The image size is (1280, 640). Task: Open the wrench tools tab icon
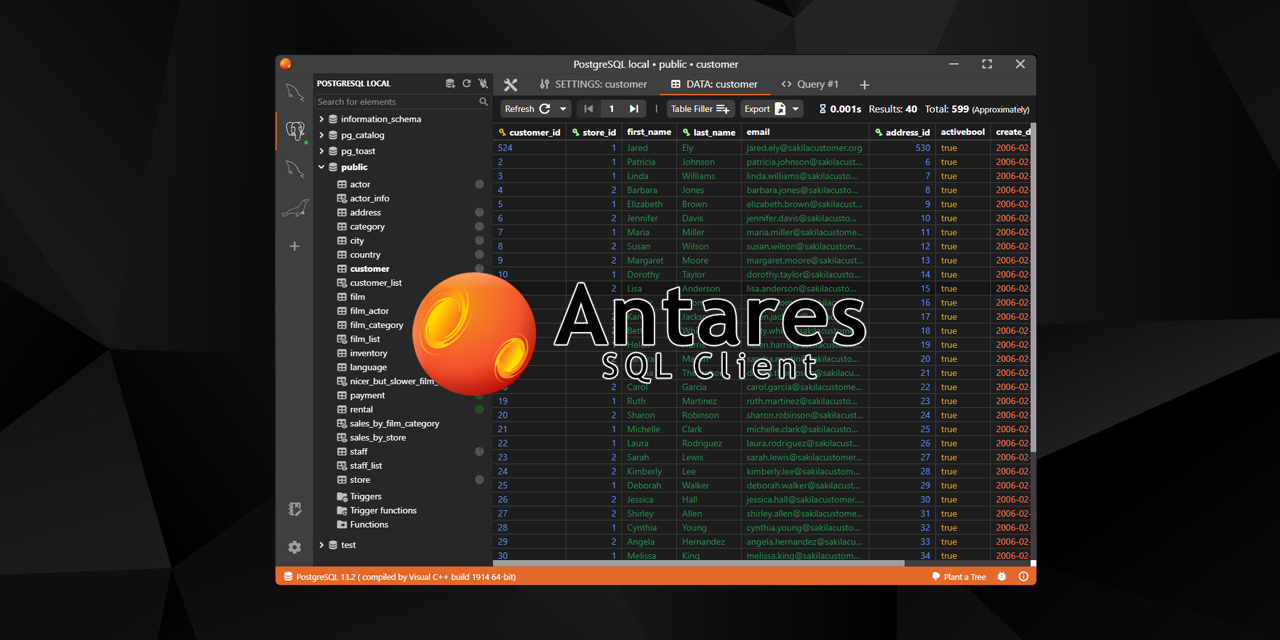click(x=511, y=85)
